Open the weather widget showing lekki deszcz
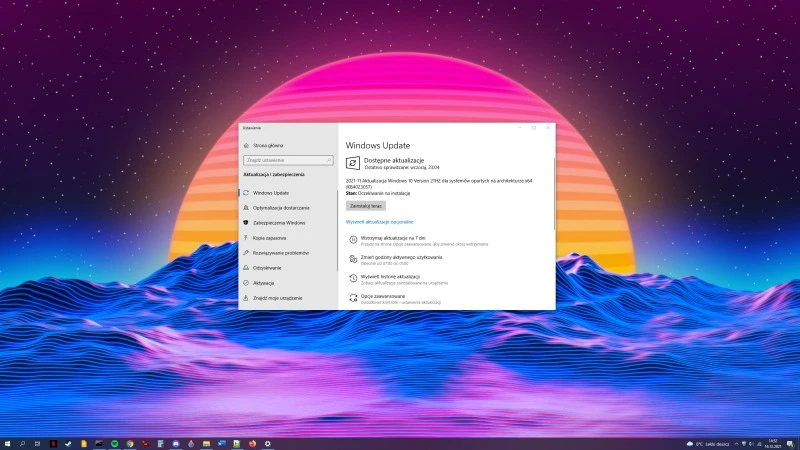Image resolution: width=800 pixels, height=450 pixels. 708,444
